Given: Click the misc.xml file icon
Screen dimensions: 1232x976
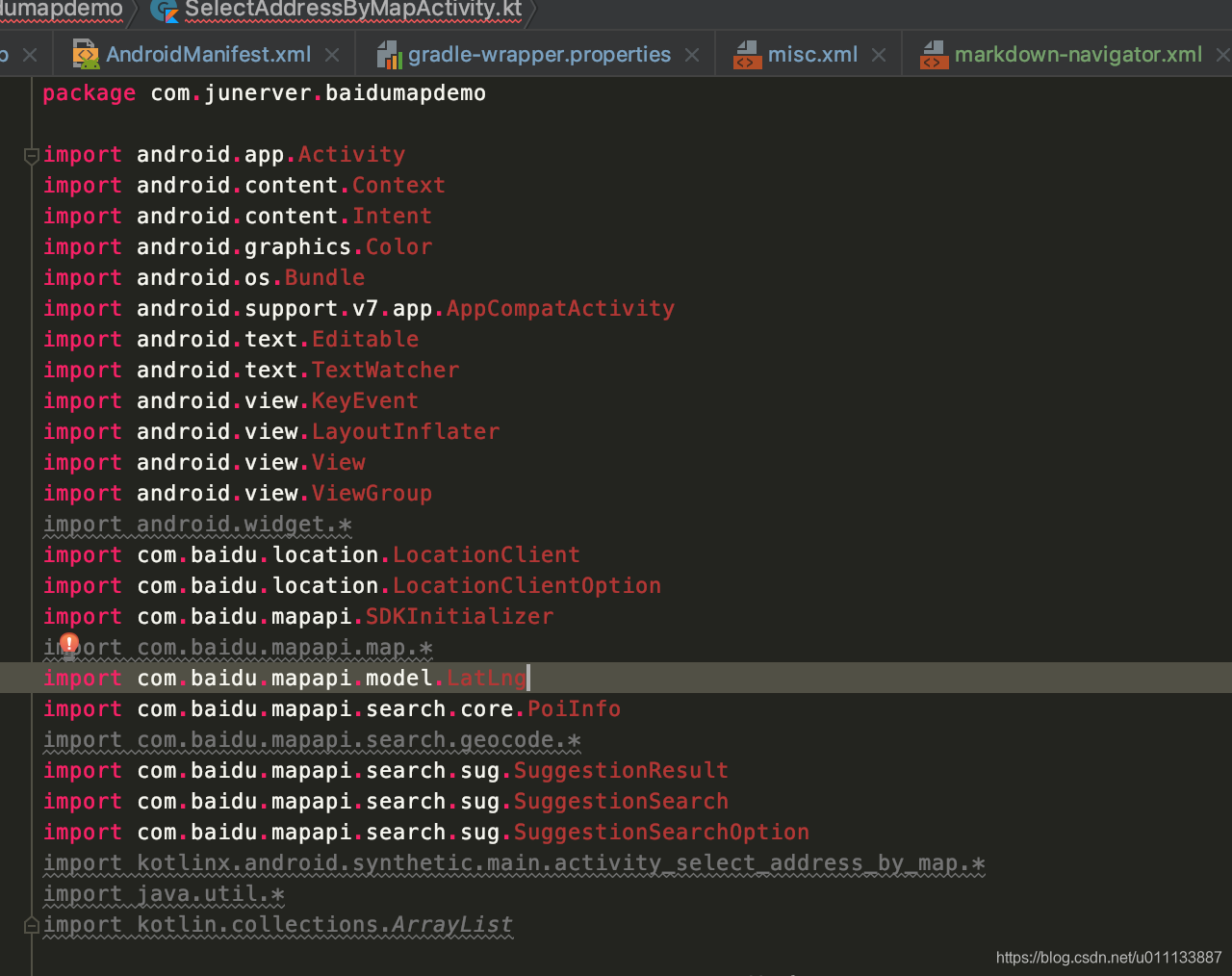Looking at the screenshot, I should pos(747,55).
